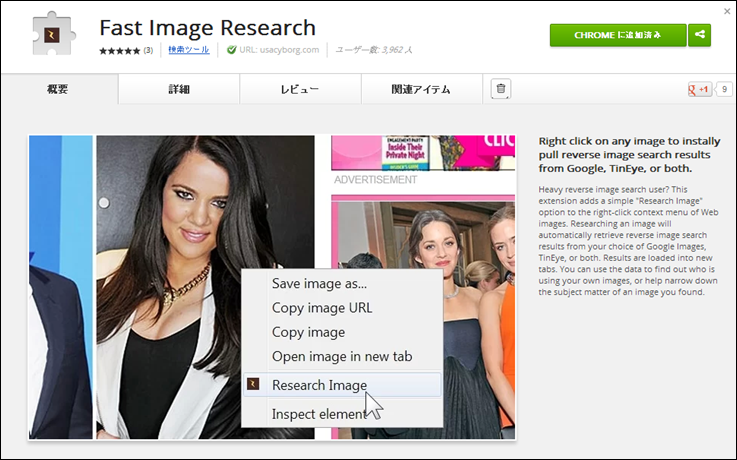Click the Google +1 button
Image resolution: width=737 pixels, height=460 pixels.
tap(699, 89)
